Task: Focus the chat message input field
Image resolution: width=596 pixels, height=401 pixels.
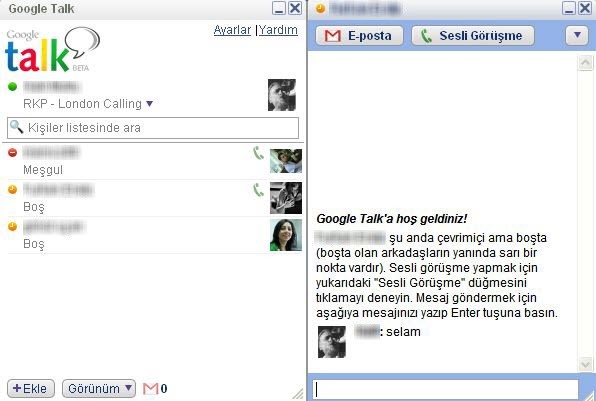Action: 445,390
